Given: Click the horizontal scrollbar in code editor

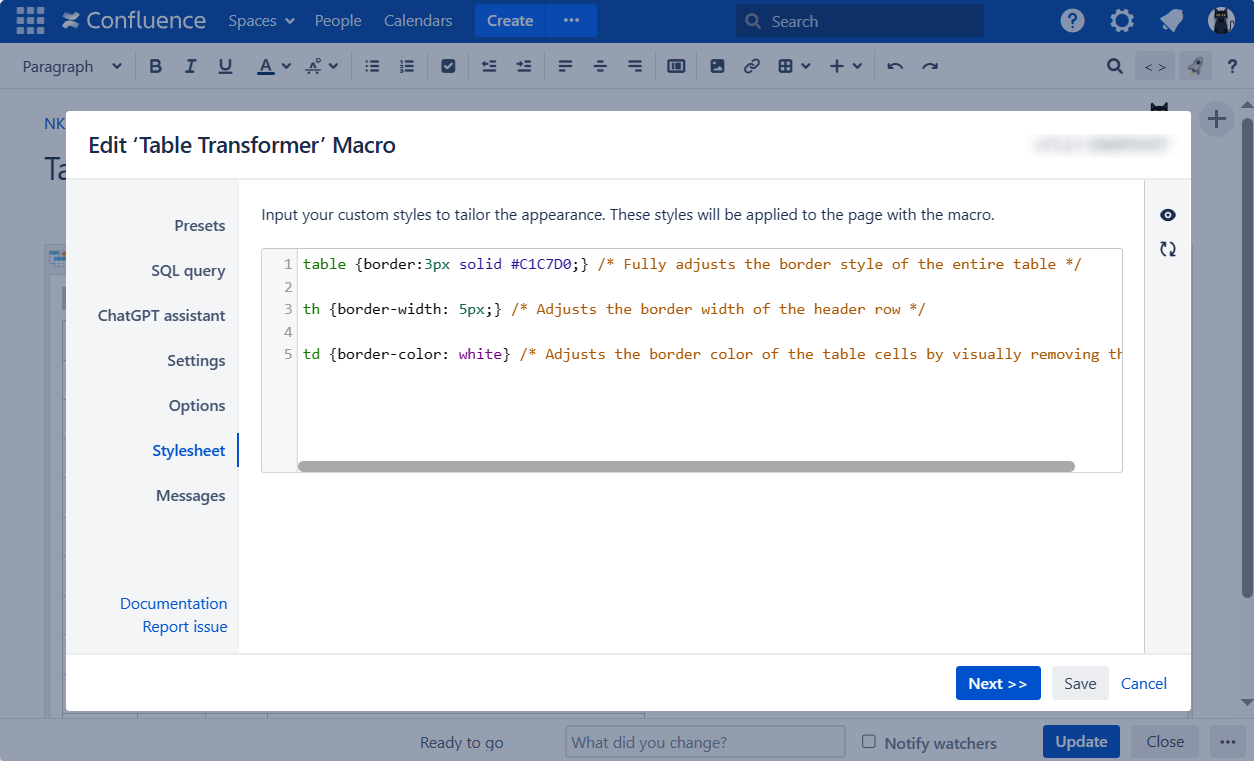Looking at the screenshot, I should (686, 466).
